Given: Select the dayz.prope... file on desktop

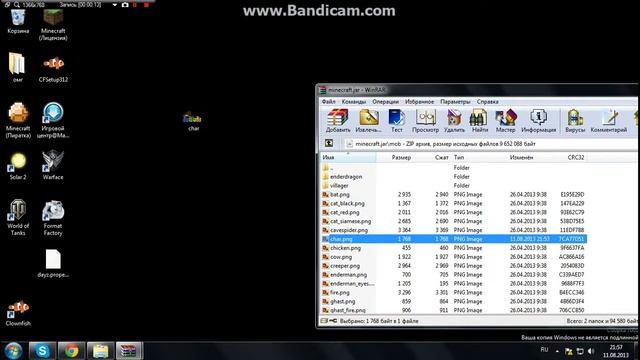Looking at the screenshot, I should 53,264.
